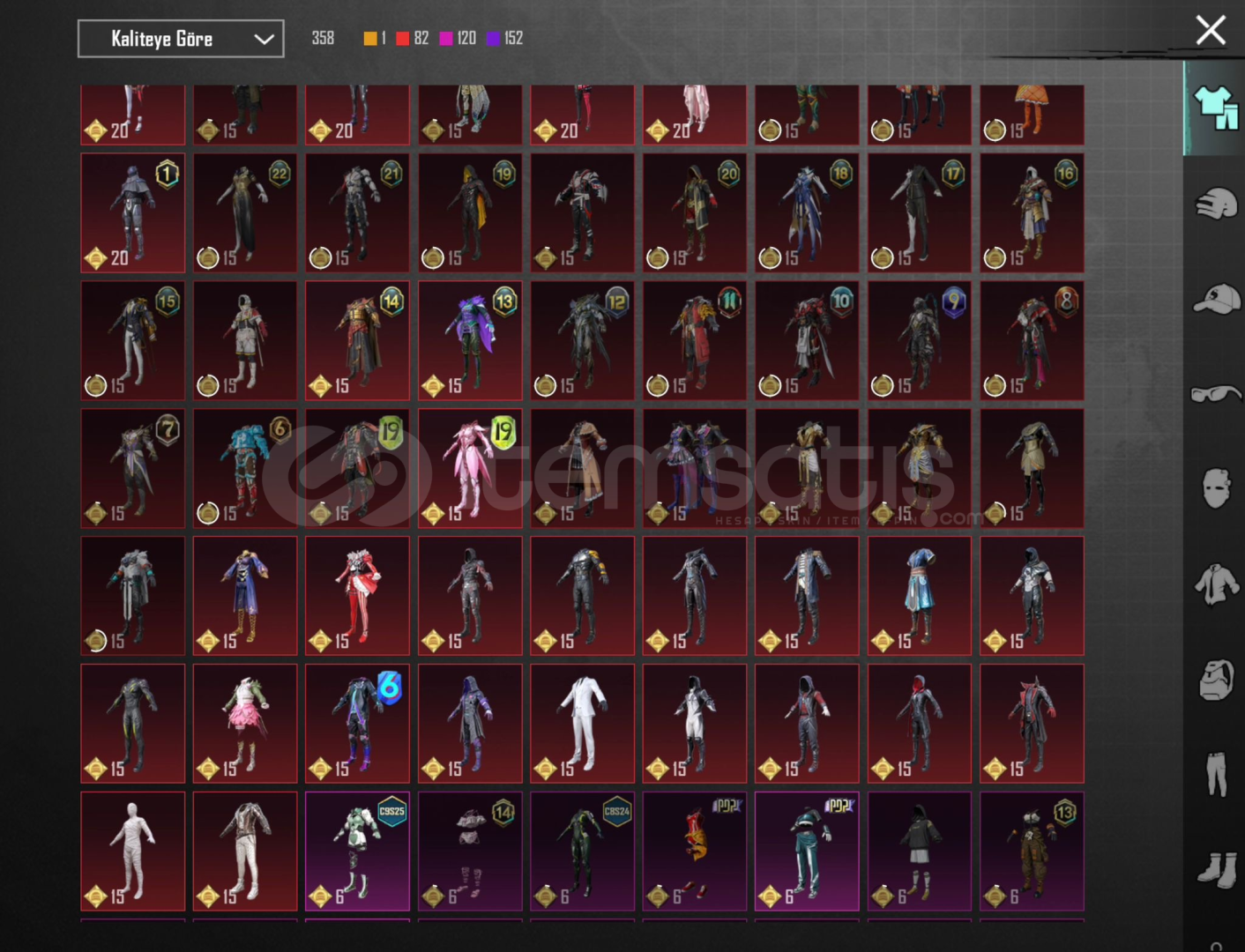This screenshot has height=952, width=1245.
Task: Select the teal tracksuit with PDP tag
Action: (807, 851)
